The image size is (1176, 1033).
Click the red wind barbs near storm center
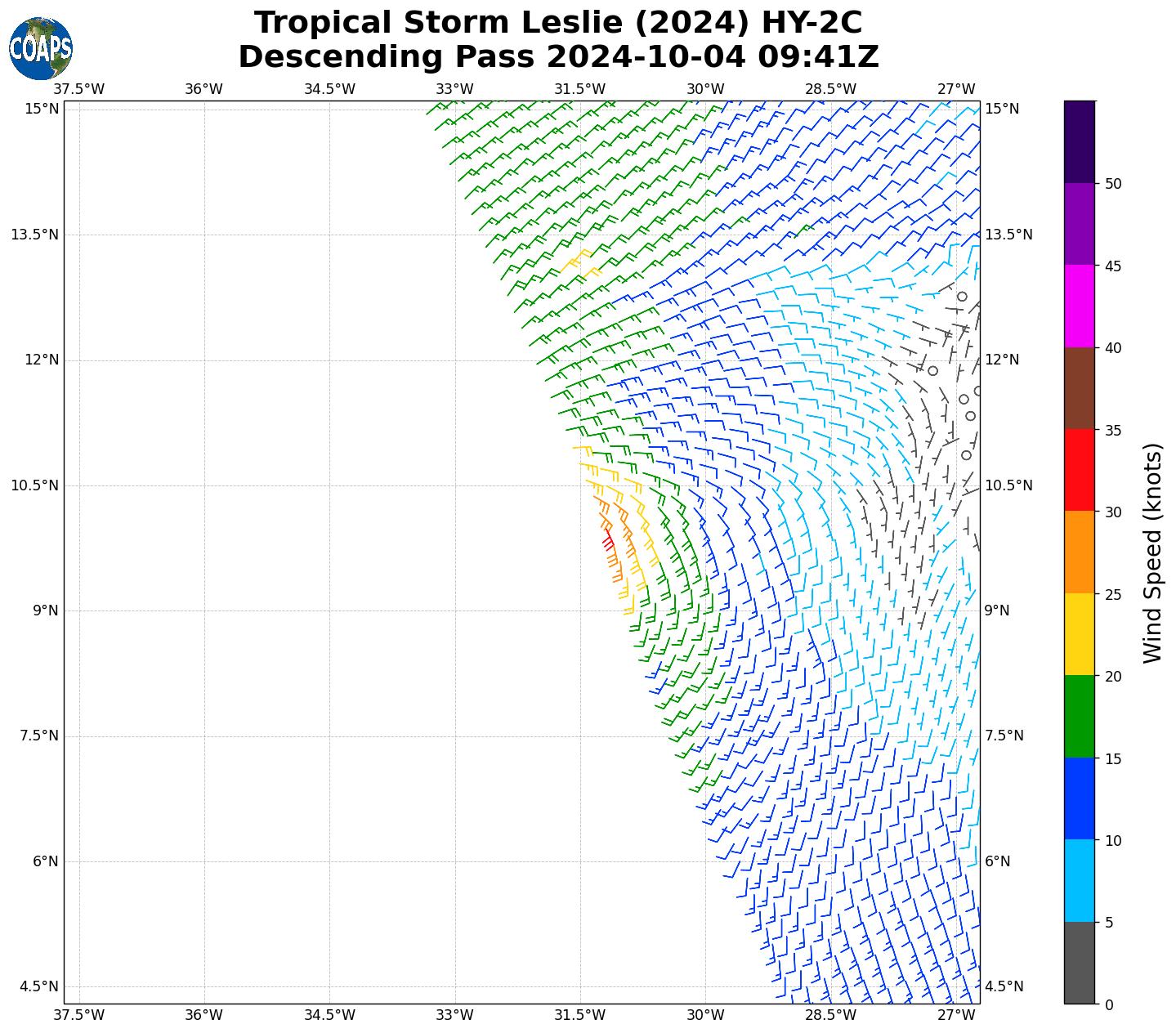tap(608, 542)
